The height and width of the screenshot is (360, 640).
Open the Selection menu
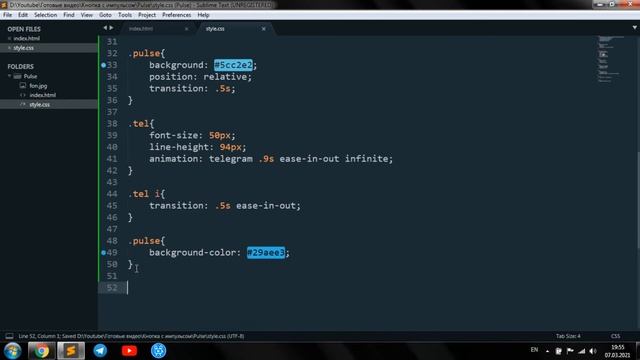click(45, 15)
